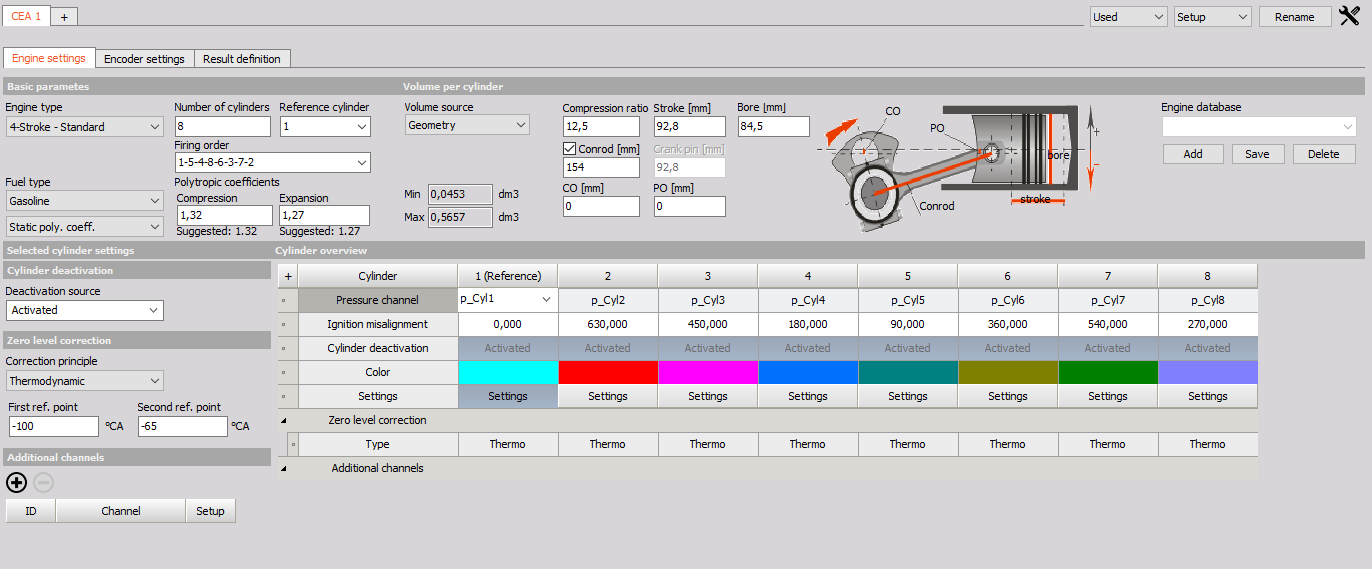Image resolution: width=1372 pixels, height=569 pixels.
Task: Open Settings for cylinder 5
Action: (908, 396)
